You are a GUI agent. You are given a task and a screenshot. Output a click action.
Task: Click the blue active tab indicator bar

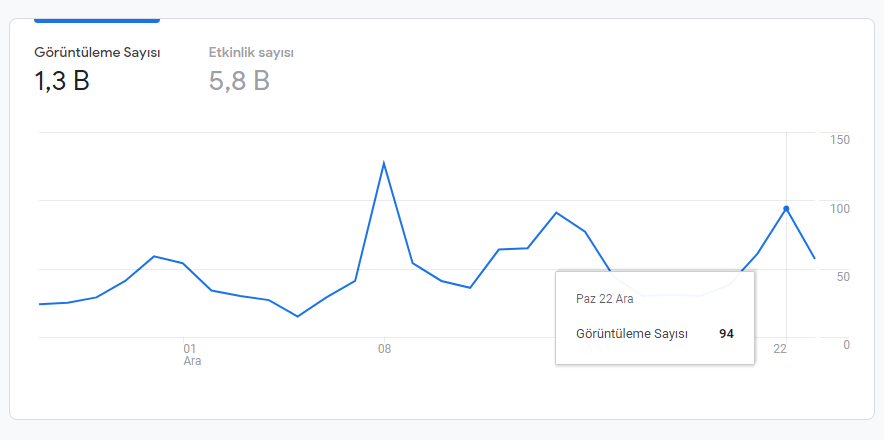click(97, 21)
